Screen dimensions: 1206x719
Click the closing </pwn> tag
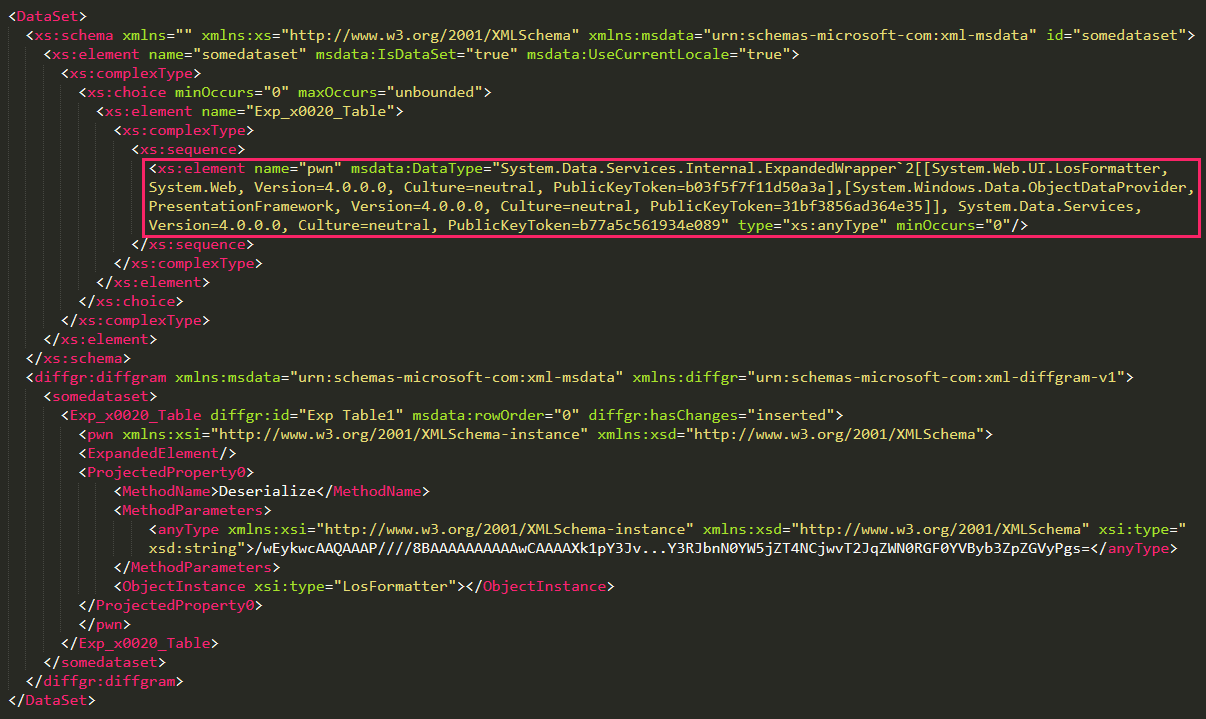tap(105, 624)
